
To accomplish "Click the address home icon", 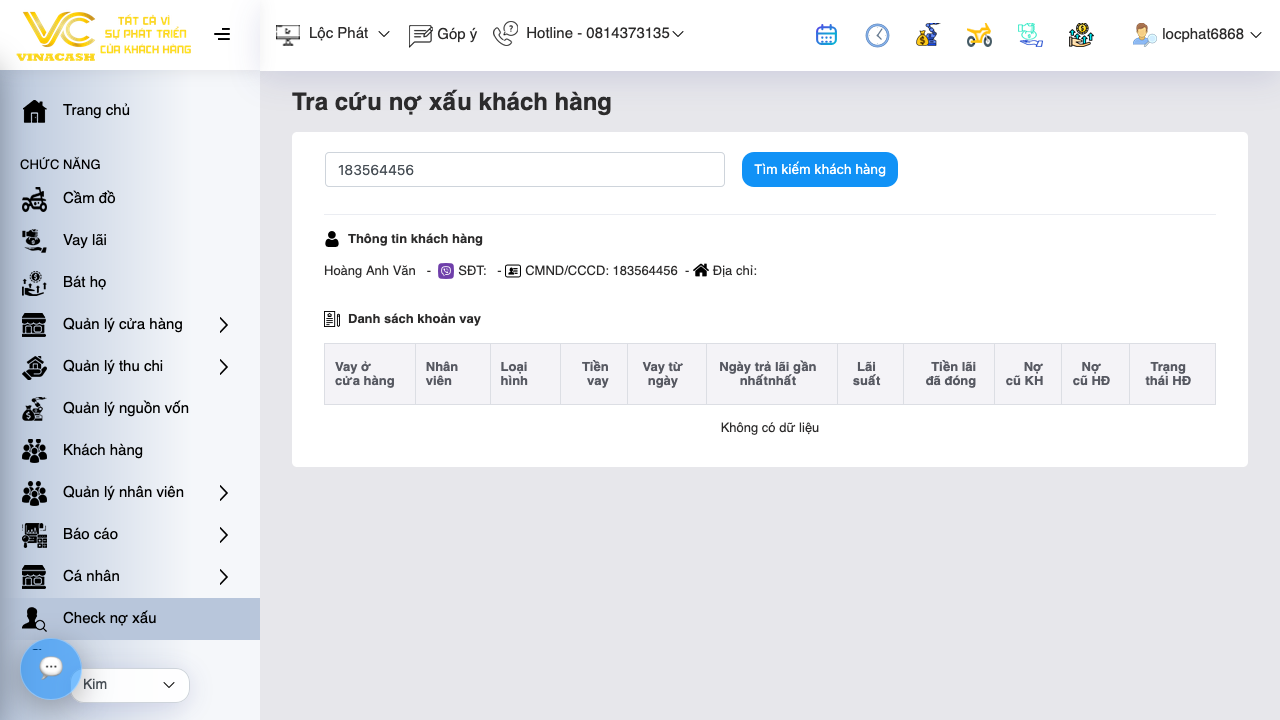I will 701,270.
